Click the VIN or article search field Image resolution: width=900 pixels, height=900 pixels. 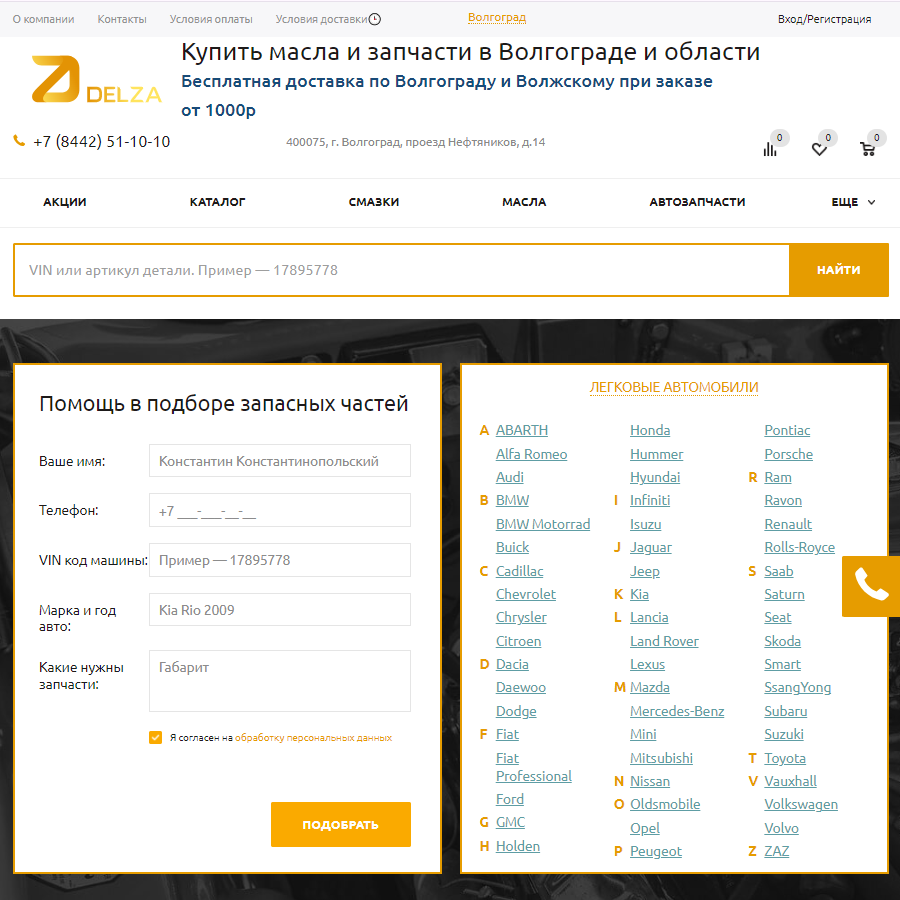(400, 270)
